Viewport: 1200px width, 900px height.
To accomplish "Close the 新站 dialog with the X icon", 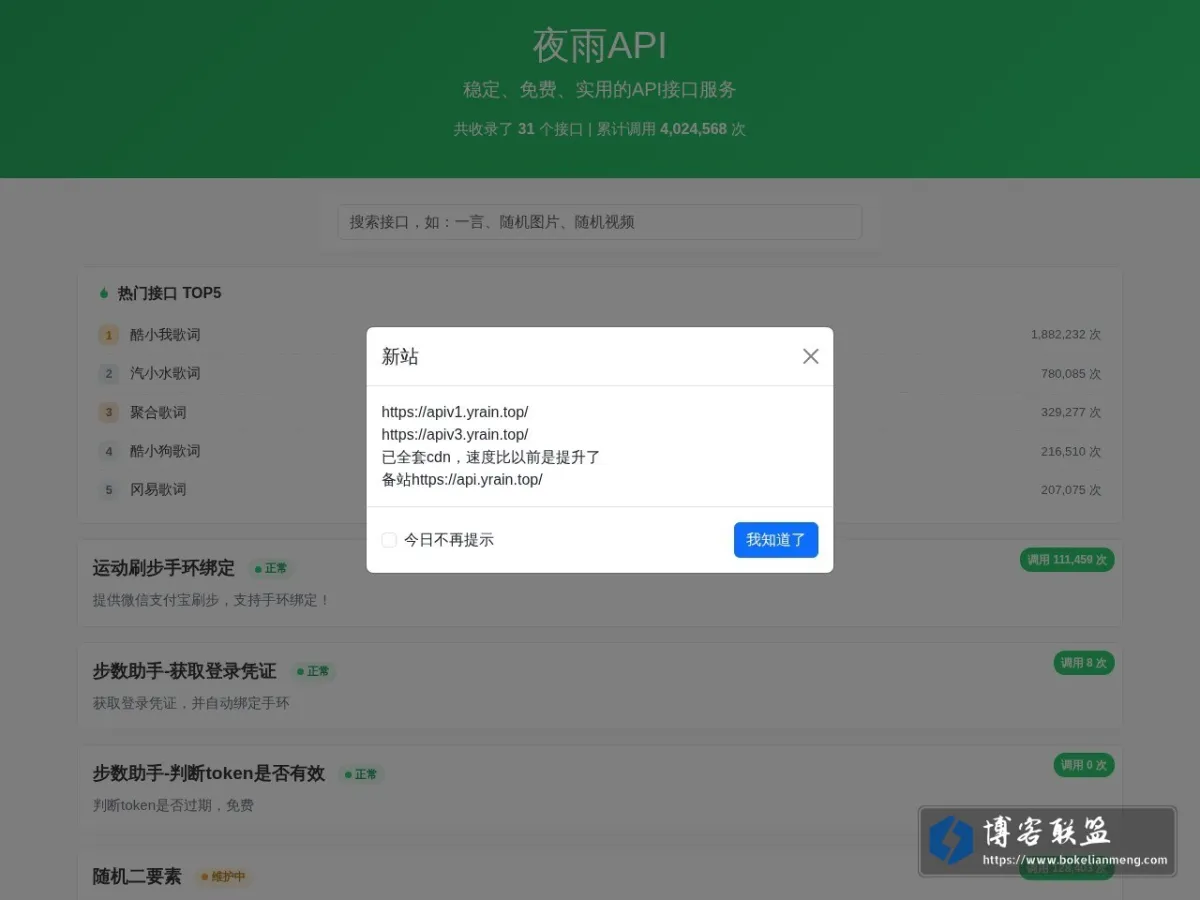I will click(811, 356).
